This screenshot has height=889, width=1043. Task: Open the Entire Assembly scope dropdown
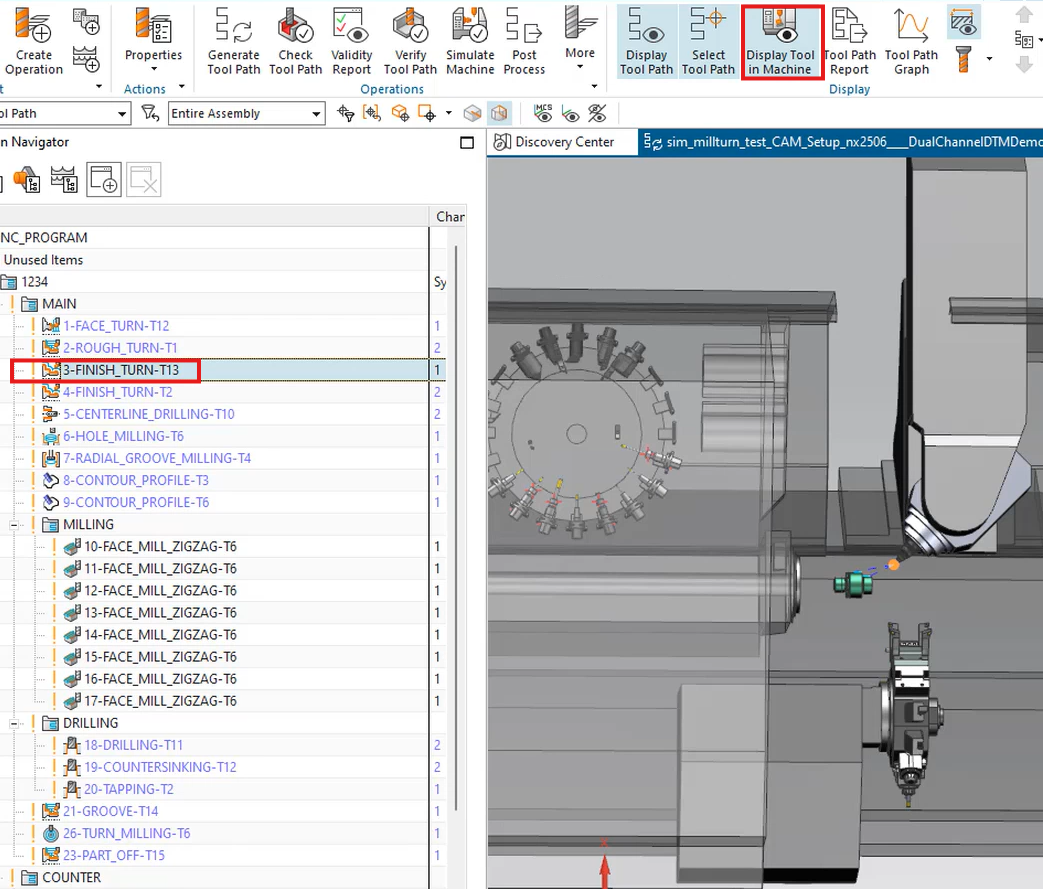pyautogui.click(x=316, y=114)
